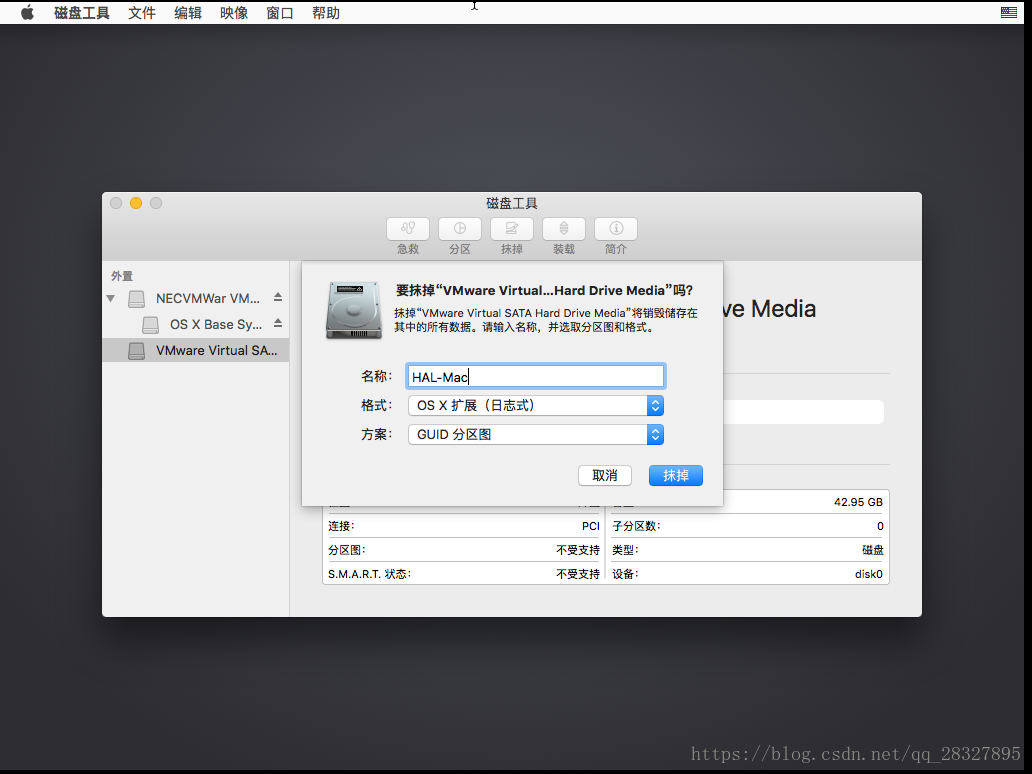This screenshot has height=774, width=1032.
Task: Eject the OS X Base Sy... volume
Action: point(278,323)
